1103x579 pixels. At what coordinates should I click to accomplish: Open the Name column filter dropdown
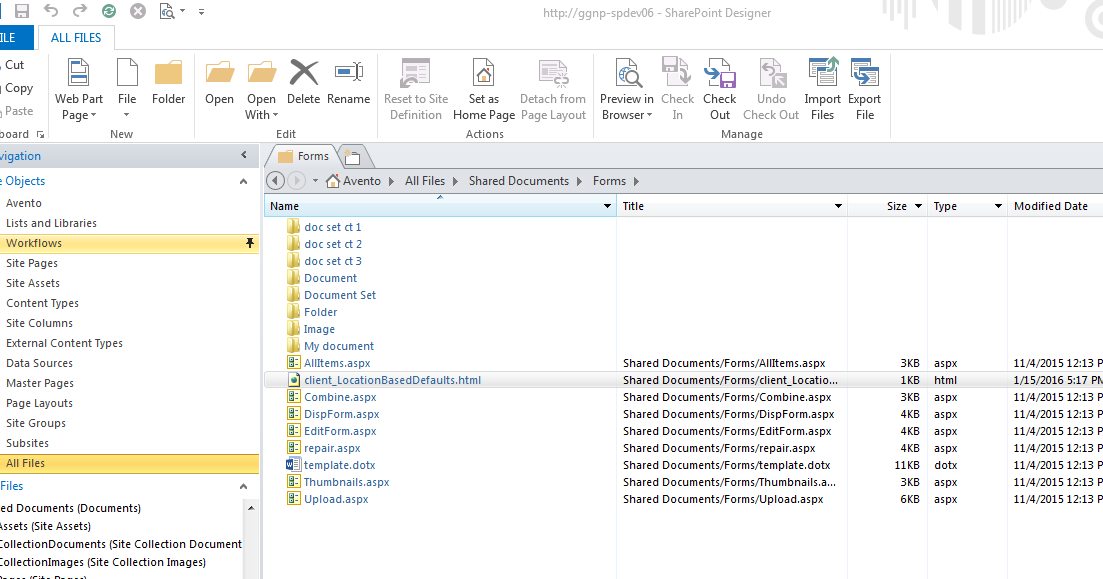tap(606, 205)
